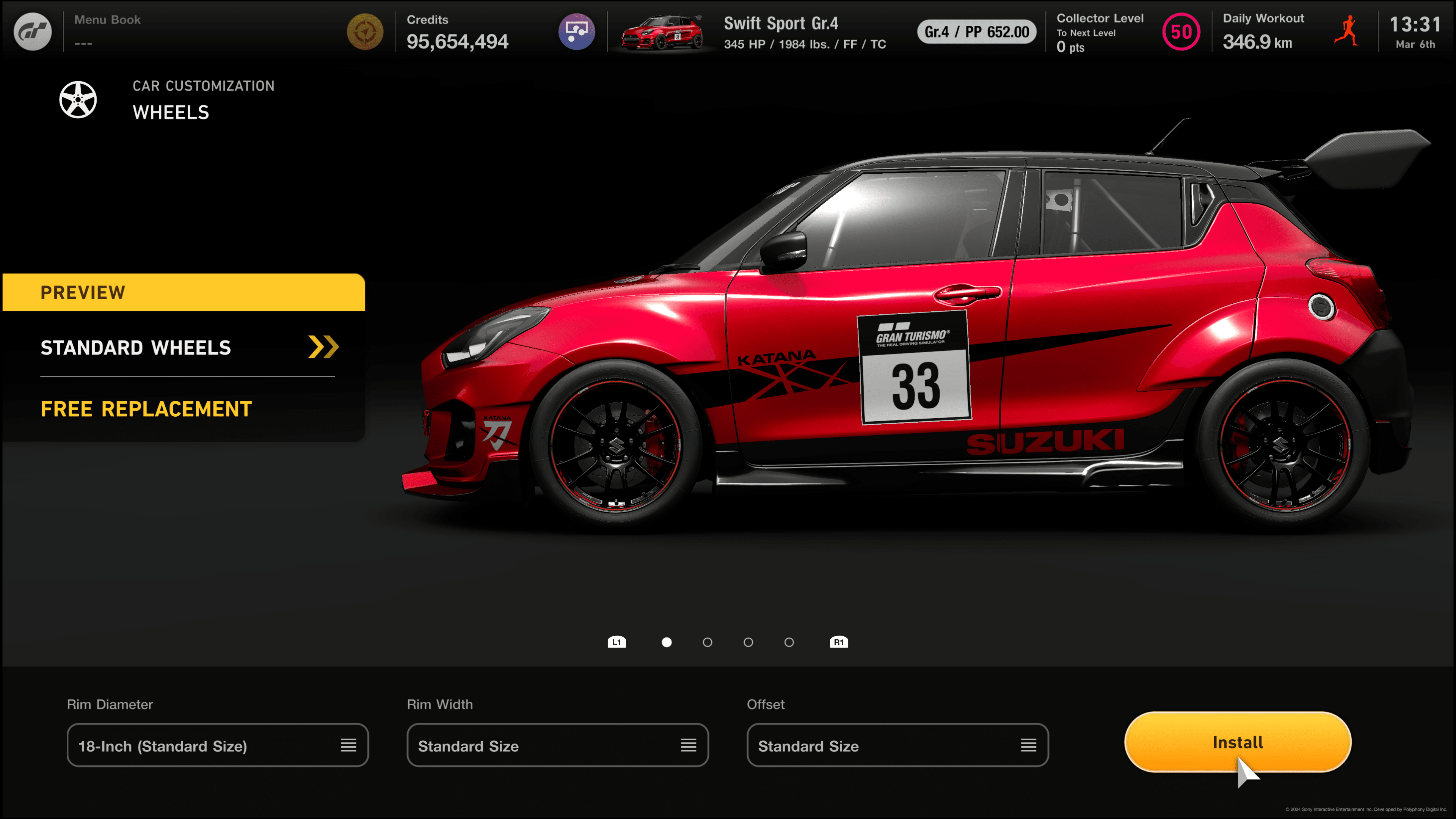Click the Car Customization heading text
The height and width of the screenshot is (819, 1456).
204,86
